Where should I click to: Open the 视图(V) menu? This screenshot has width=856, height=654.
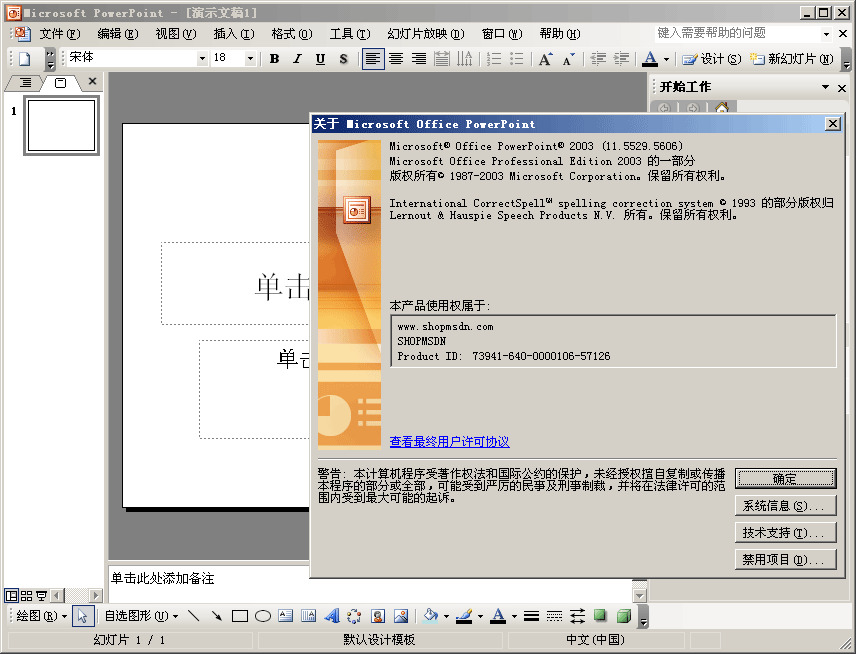tap(176, 34)
